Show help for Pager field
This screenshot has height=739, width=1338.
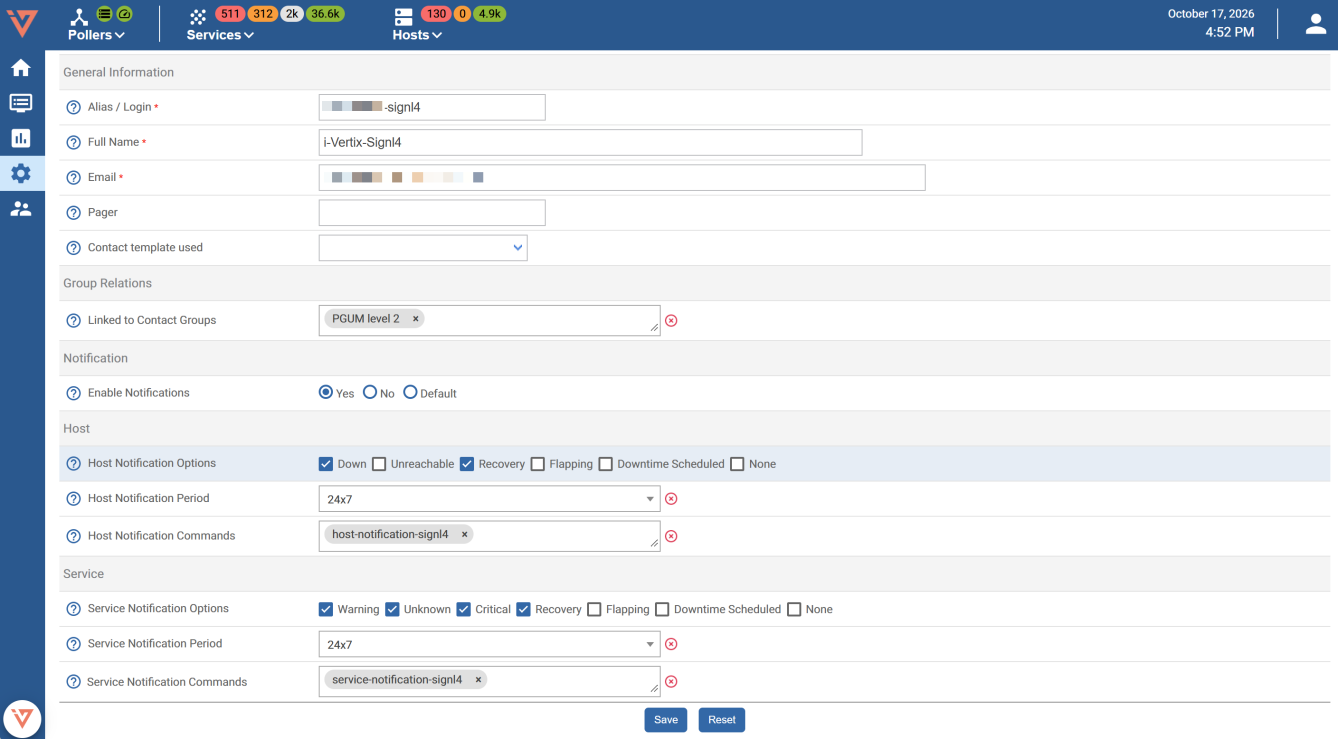[73, 212]
